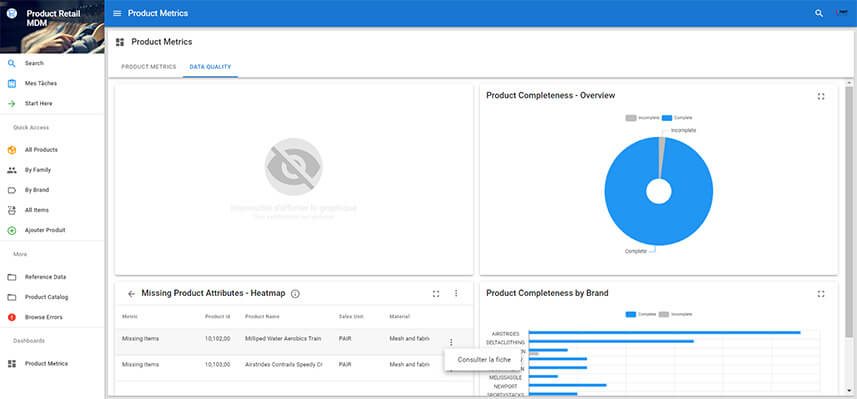Open Search in the sidebar
This screenshot has height=399, width=857.
point(34,63)
